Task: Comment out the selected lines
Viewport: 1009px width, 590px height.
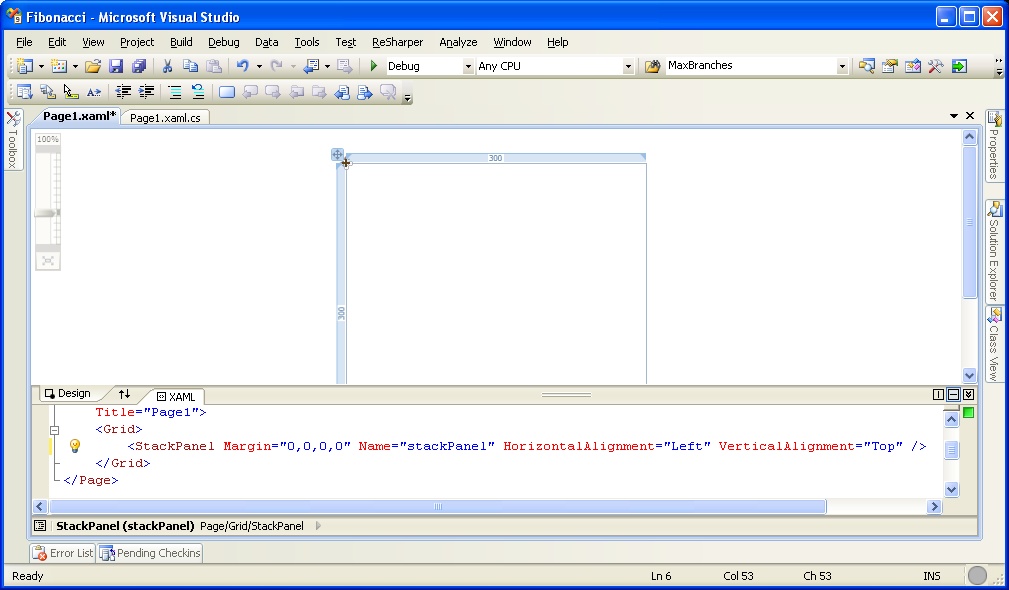Action: [174, 92]
